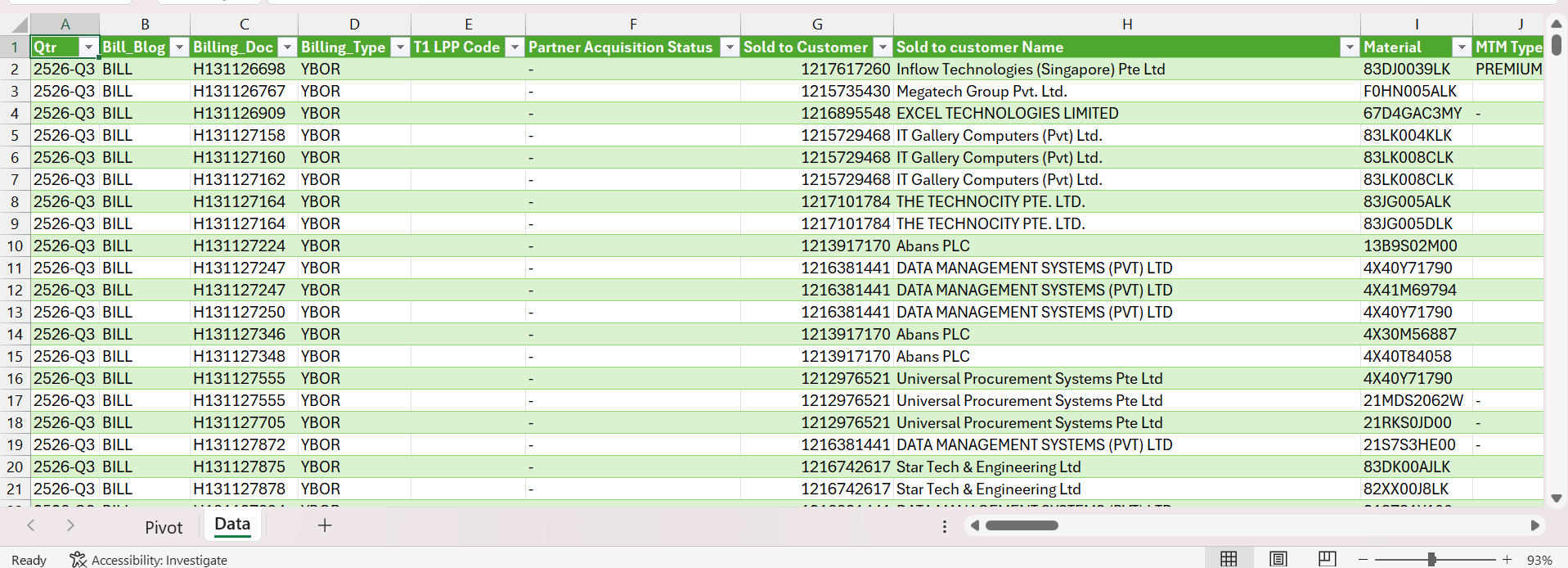The height and width of the screenshot is (568, 1568).
Task: Add a new sheet with plus icon
Action: [x=325, y=525]
